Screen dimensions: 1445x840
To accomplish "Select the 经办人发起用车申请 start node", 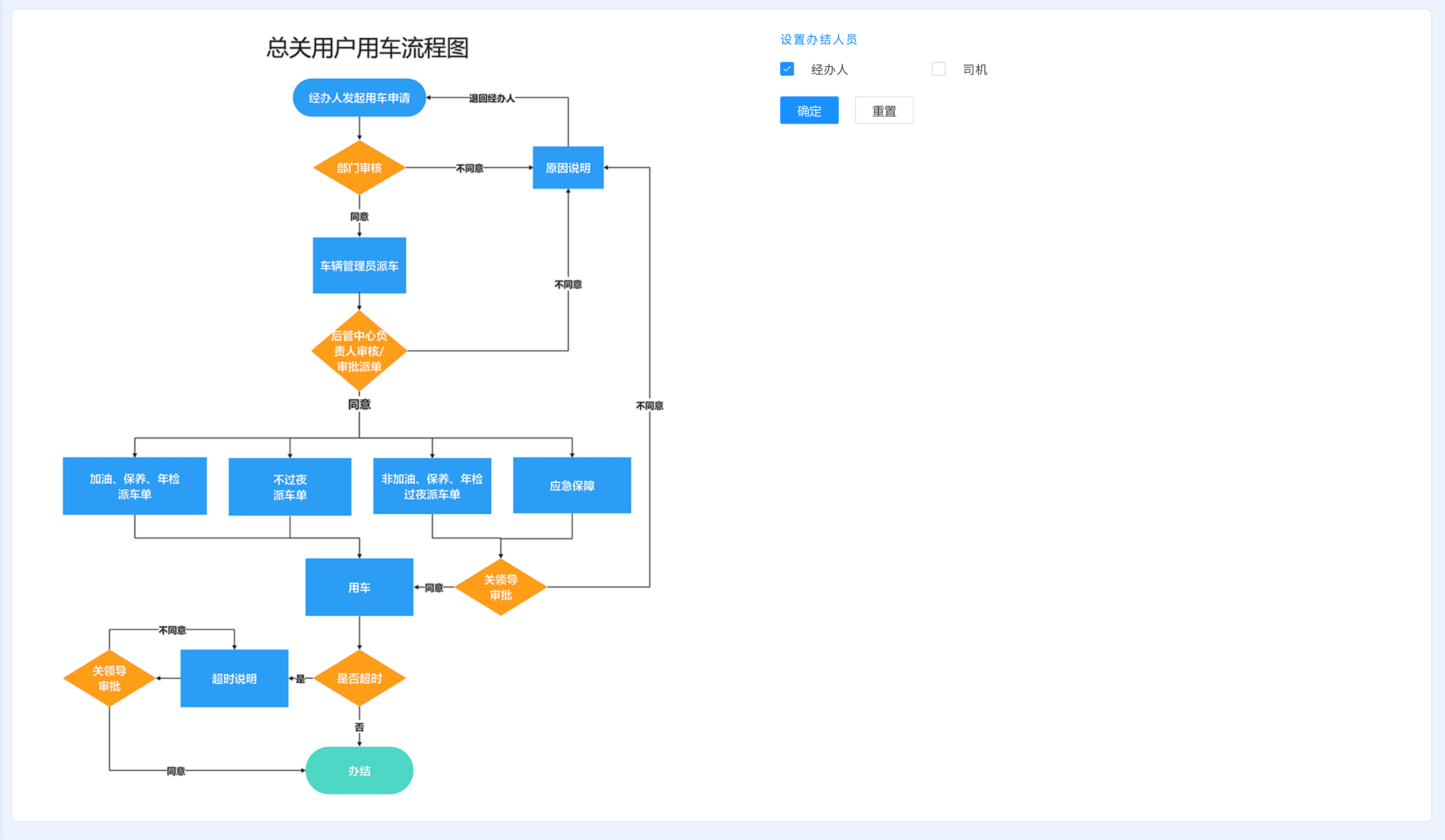I will (x=359, y=98).
